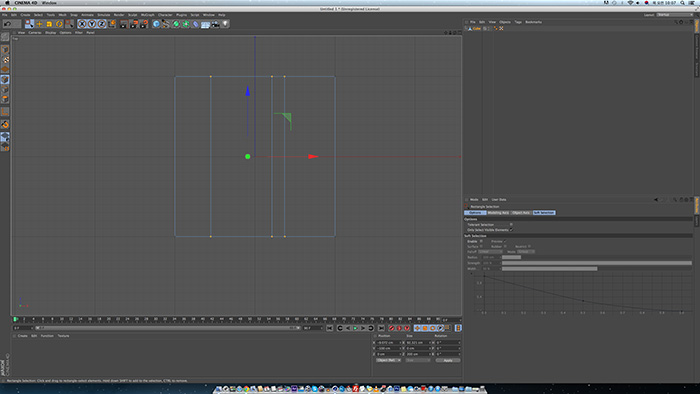The width and height of the screenshot is (700, 394).
Task: Click Make Editable sidebar icon
Action: tap(5, 37)
